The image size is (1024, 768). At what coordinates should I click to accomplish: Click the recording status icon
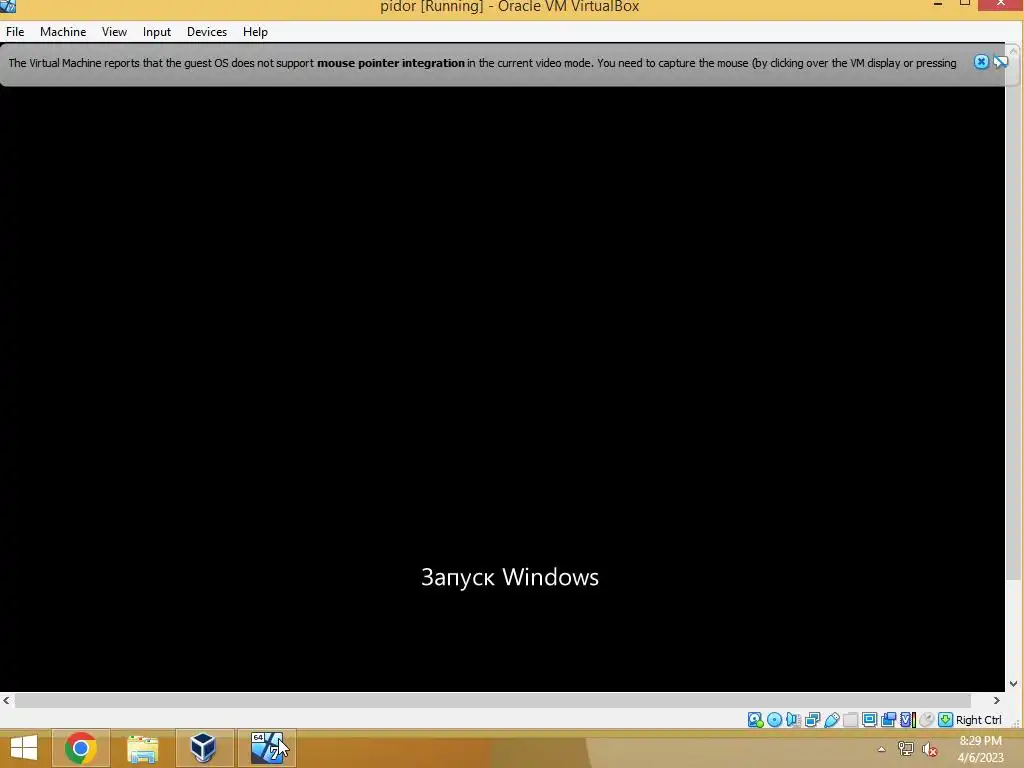click(x=888, y=720)
